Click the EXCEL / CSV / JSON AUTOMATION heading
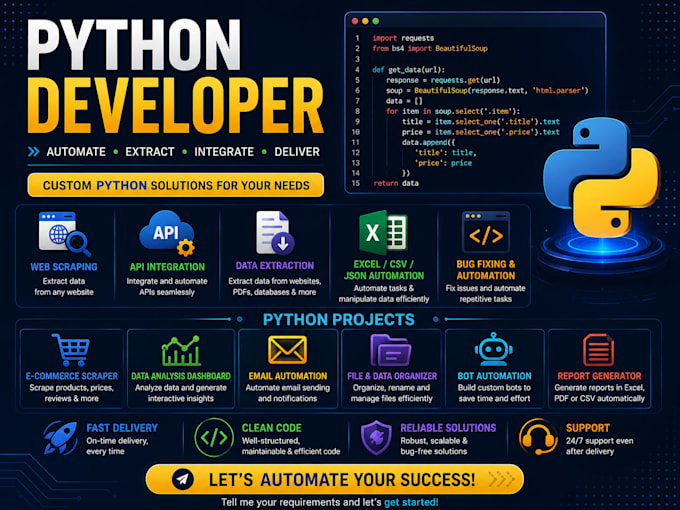 (x=384, y=270)
